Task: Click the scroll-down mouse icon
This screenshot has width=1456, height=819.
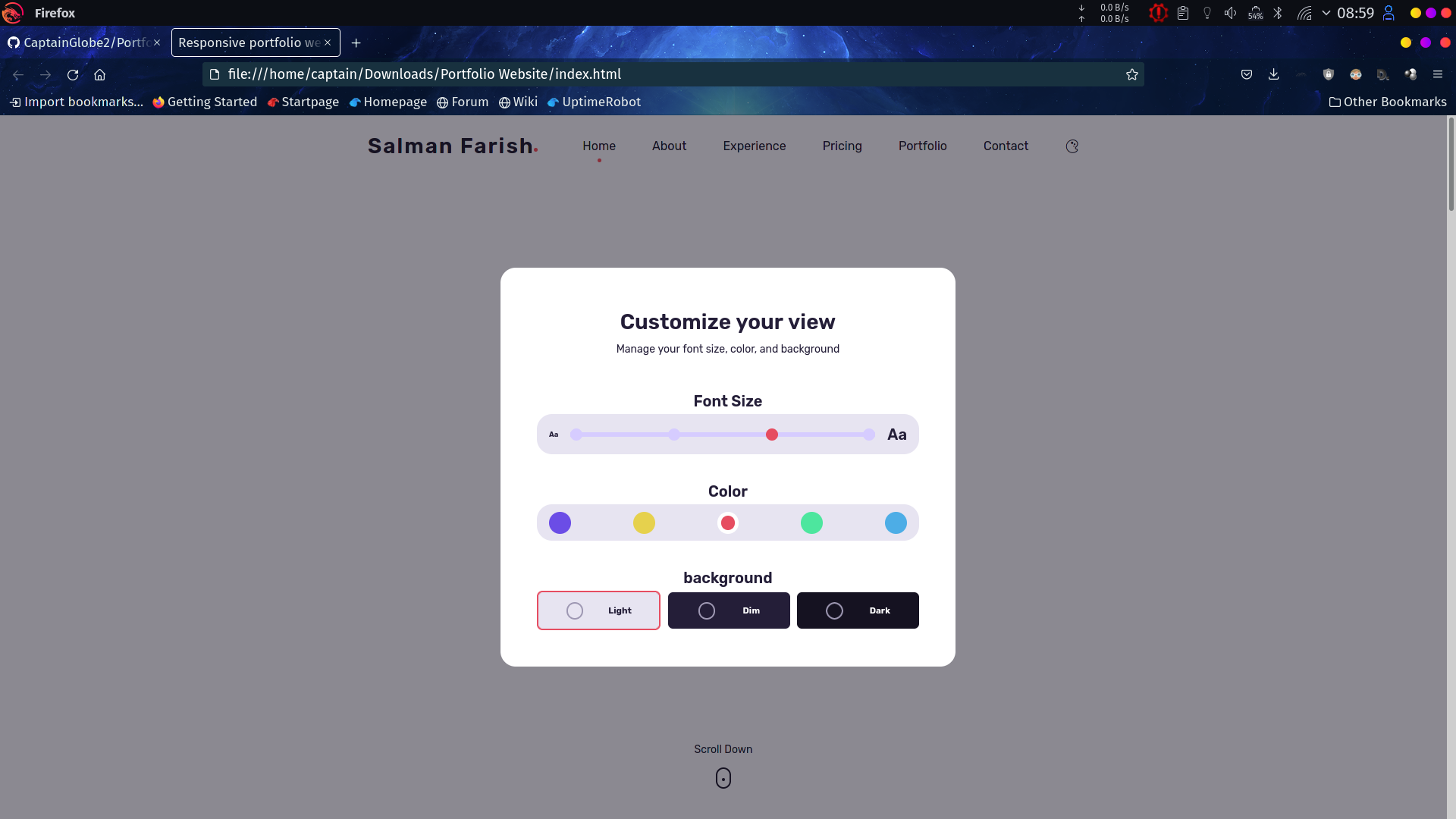Action: (723, 777)
